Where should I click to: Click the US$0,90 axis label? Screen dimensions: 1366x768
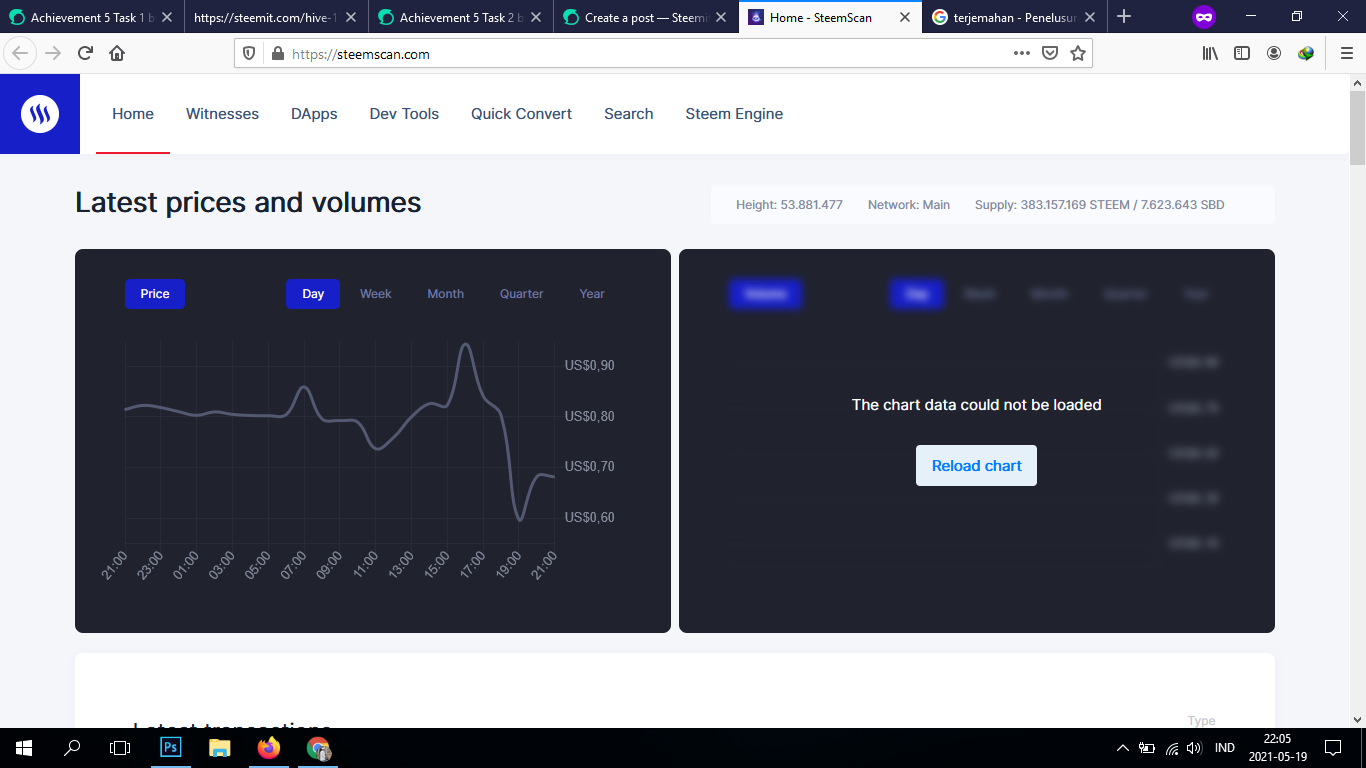tap(590, 366)
